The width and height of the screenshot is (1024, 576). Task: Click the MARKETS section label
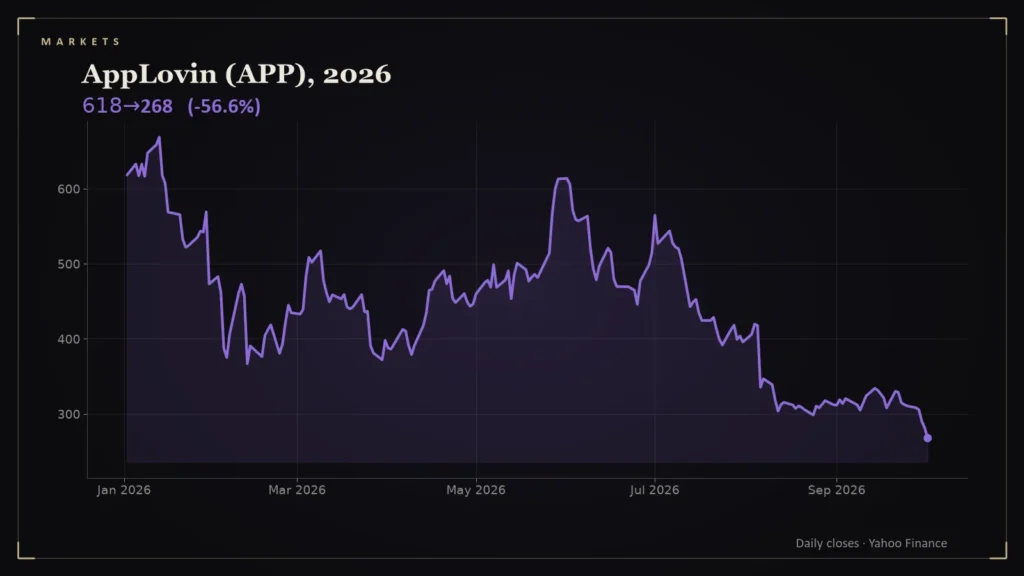coord(80,42)
